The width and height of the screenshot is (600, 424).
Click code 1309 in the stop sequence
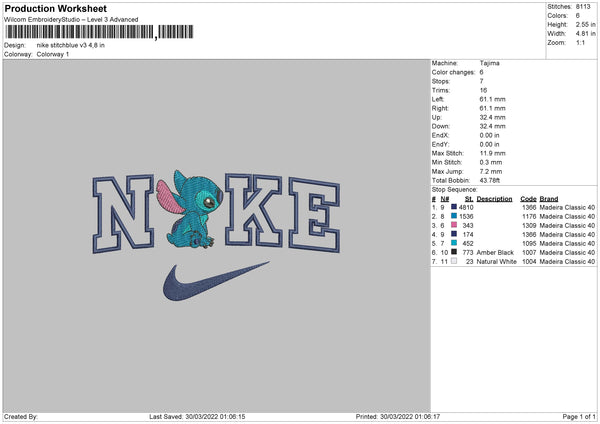[529, 225]
